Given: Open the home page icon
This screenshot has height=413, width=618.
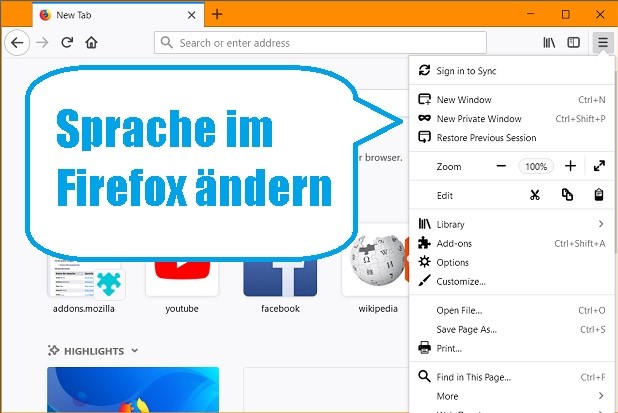Looking at the screenshot, I should pos(91,43).
